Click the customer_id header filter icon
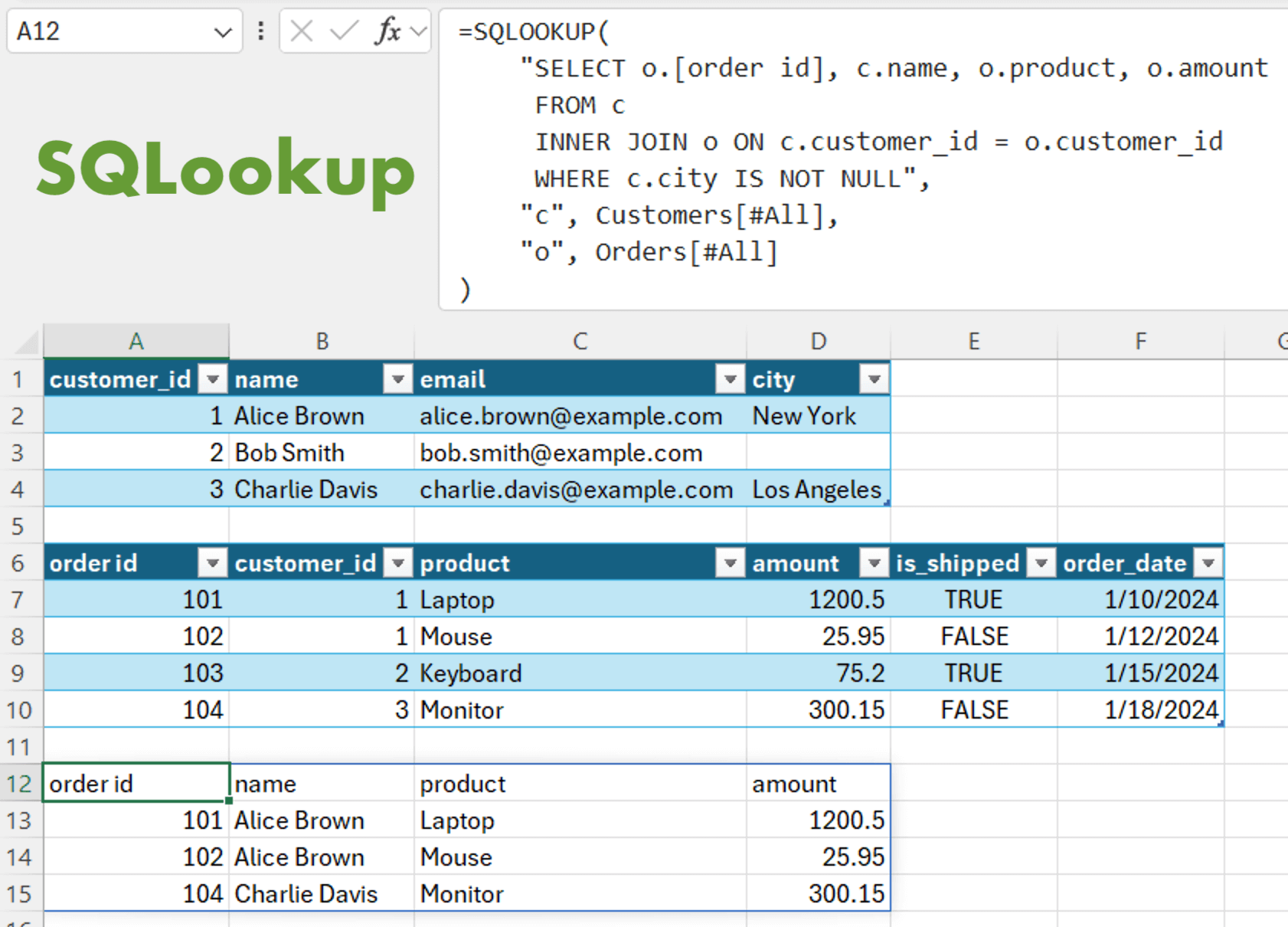1288x927 pixels. [x=212, y=378]
